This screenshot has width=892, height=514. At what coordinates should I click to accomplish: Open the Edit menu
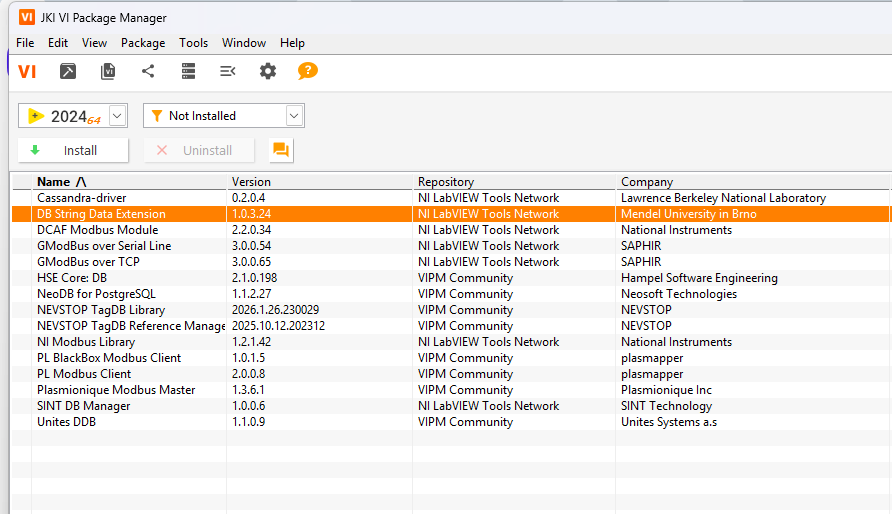point(58,43)
